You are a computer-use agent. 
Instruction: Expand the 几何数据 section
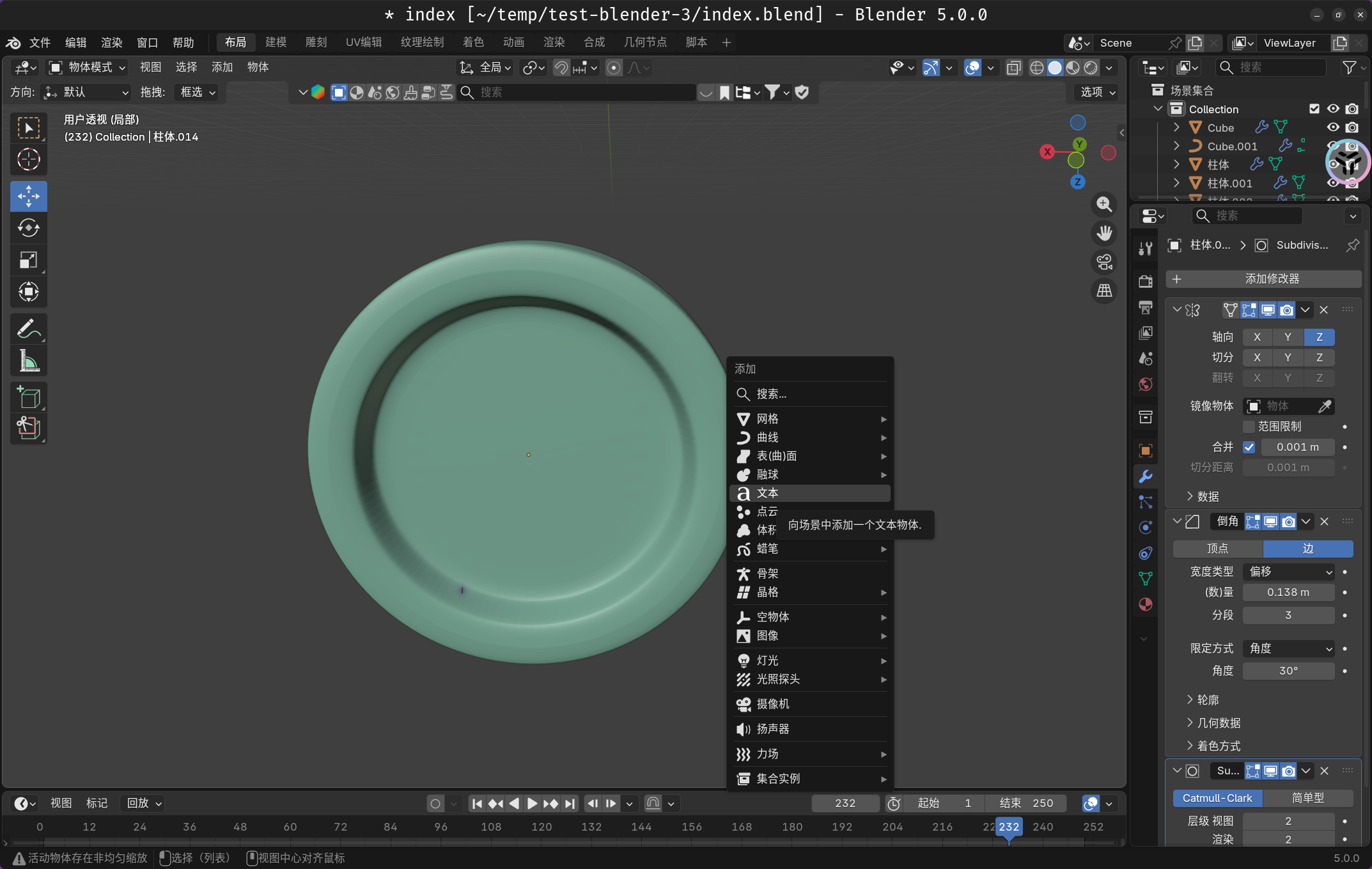(1218, 723)
